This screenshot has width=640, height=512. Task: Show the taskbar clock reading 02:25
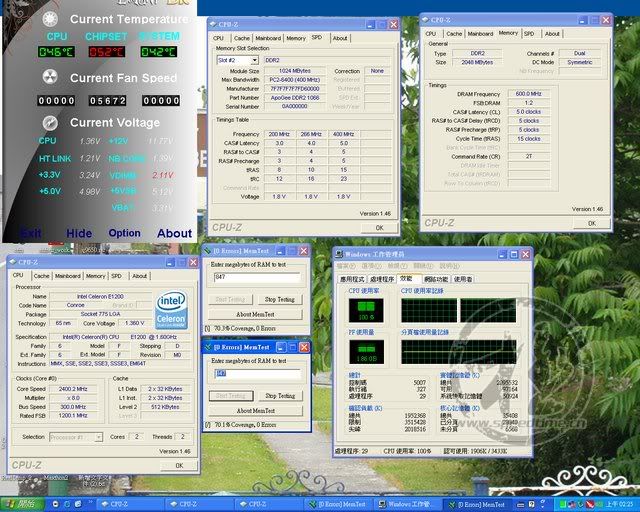(x=619, y=505)
